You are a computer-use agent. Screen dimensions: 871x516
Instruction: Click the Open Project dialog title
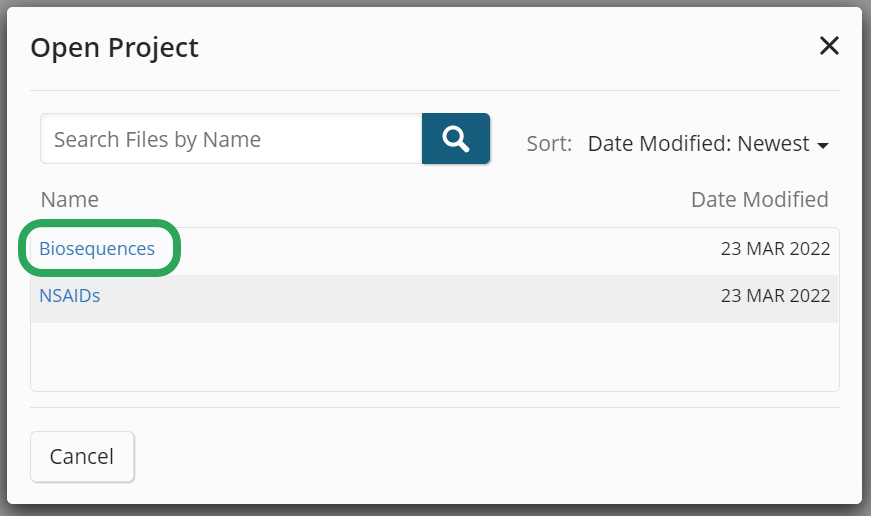click(115, 47)
